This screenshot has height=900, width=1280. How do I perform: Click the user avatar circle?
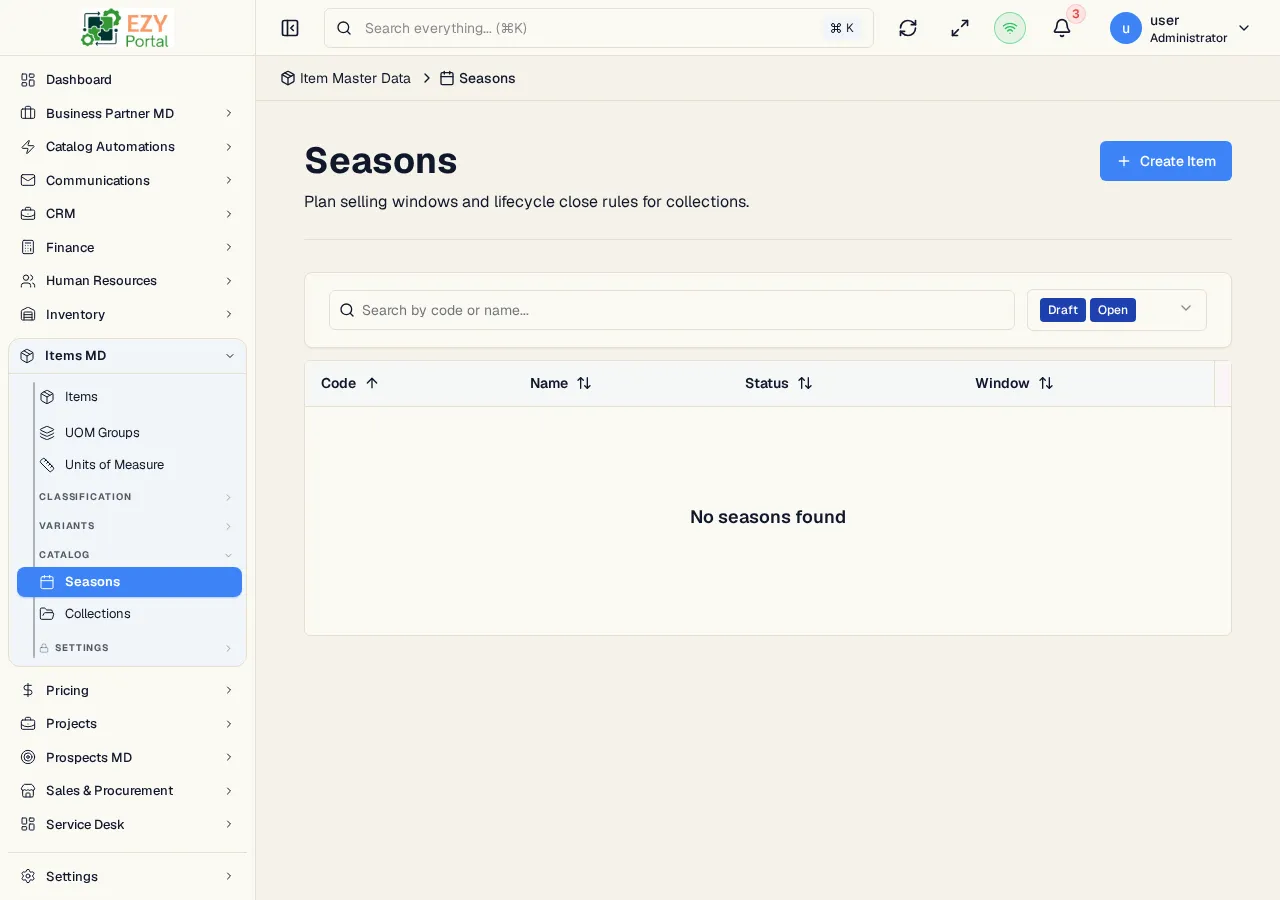(x=1126, y=28)
